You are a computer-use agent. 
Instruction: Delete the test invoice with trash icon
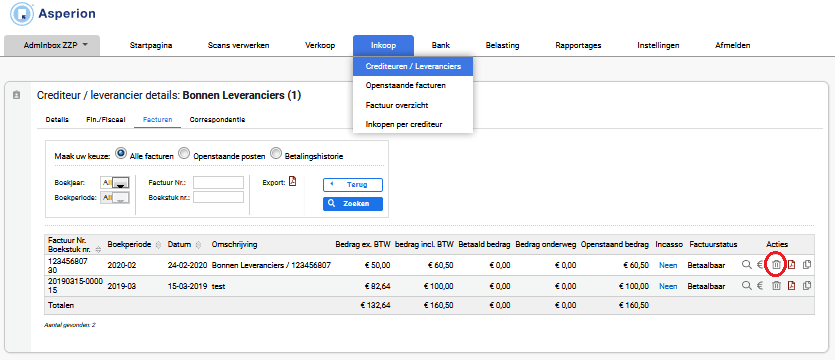[x=776, y=286]
